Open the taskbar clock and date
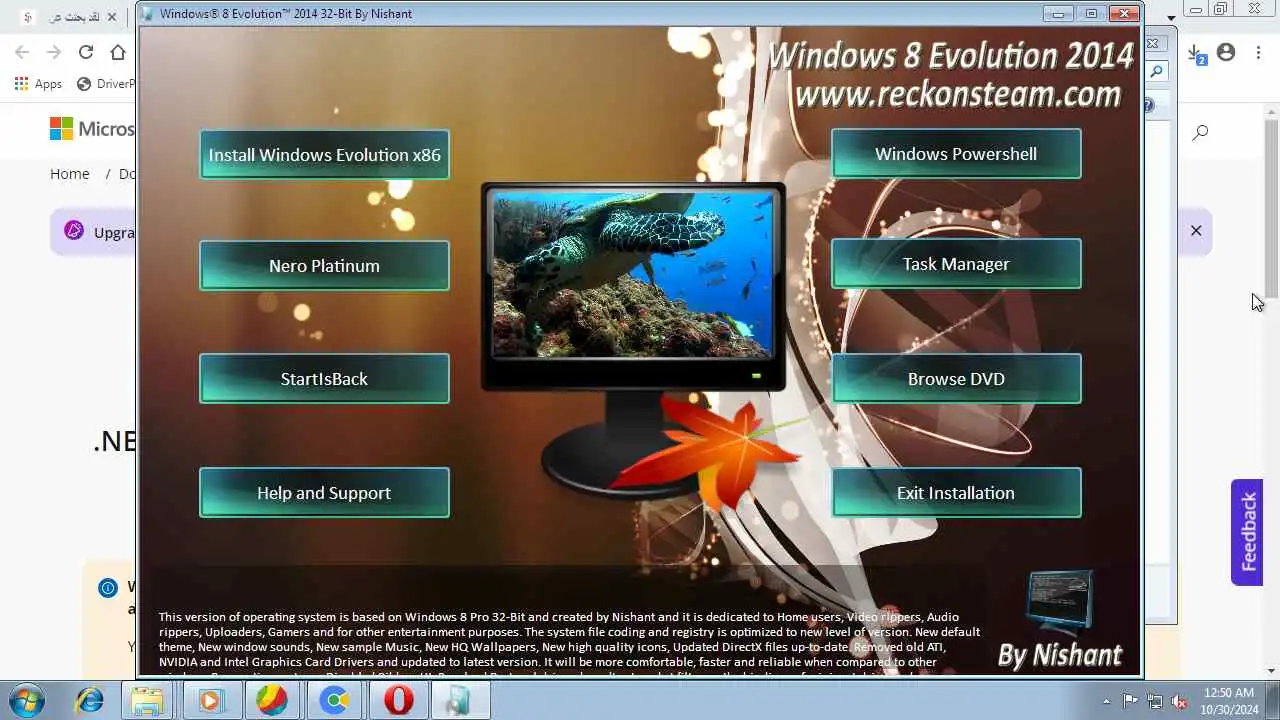Viewport: 1280px width, 720px height. (x=1229, y=701)
